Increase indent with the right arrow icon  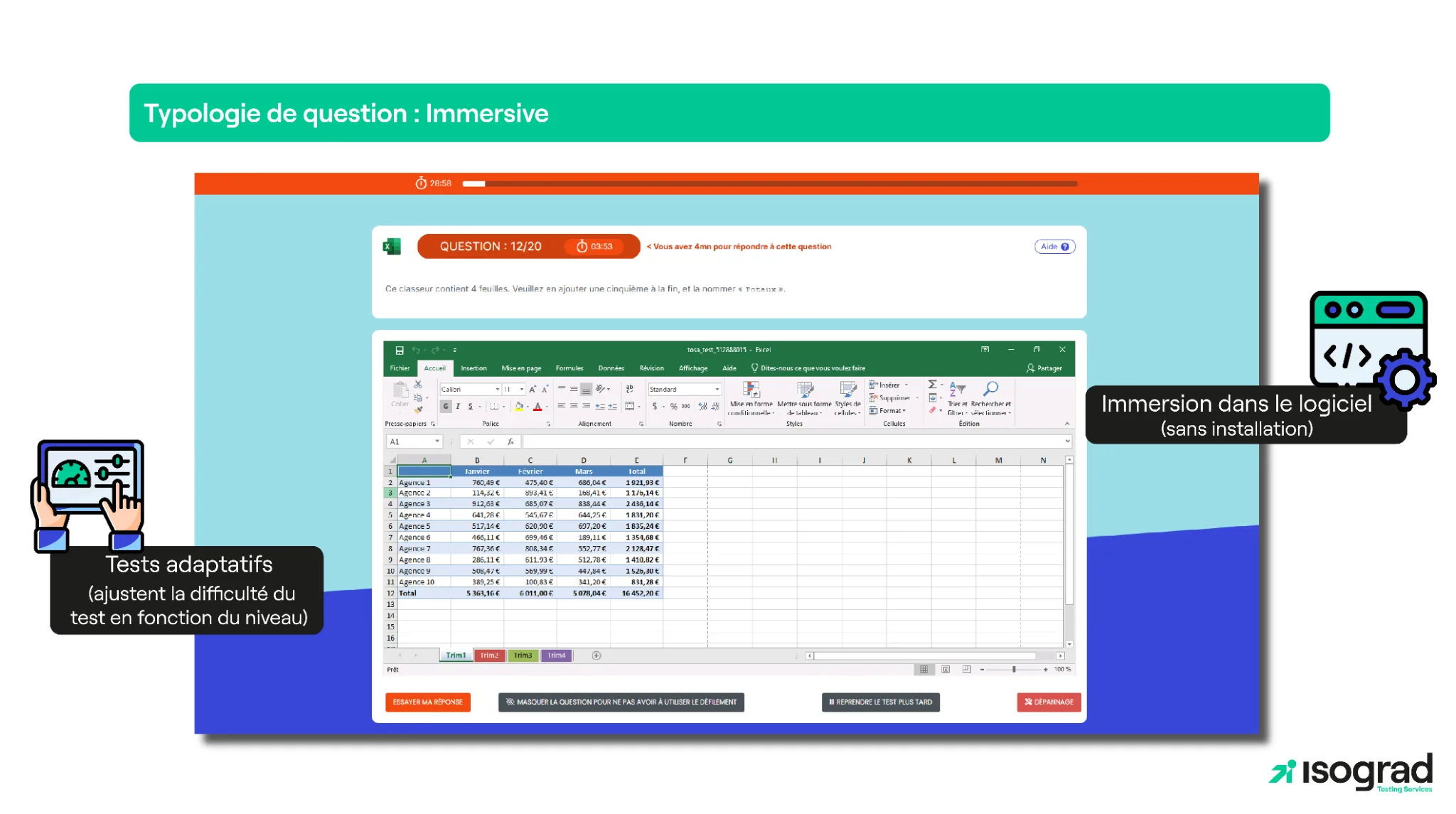(612, 406)
